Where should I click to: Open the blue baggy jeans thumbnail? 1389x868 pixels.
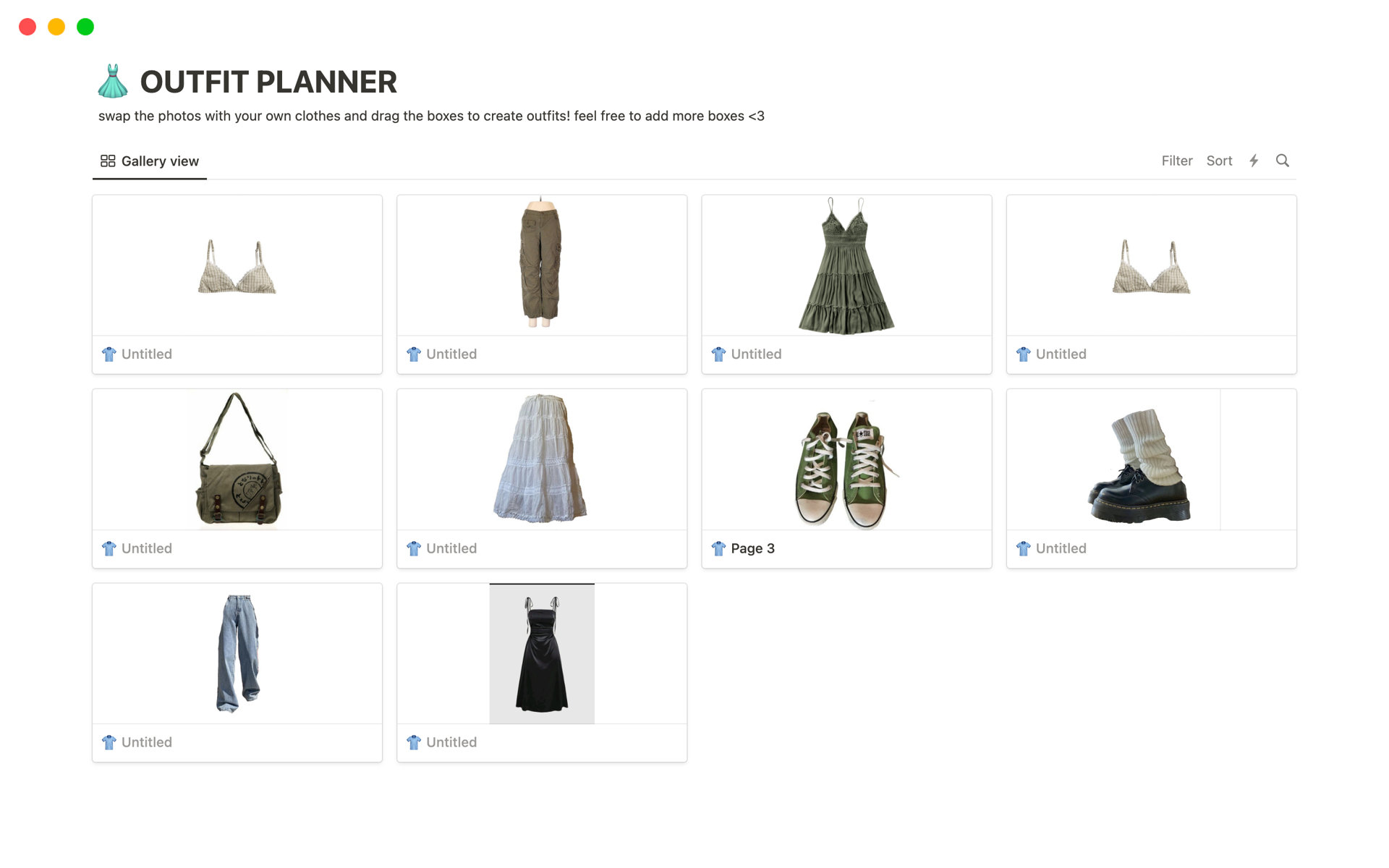click(x=237, y=653)
